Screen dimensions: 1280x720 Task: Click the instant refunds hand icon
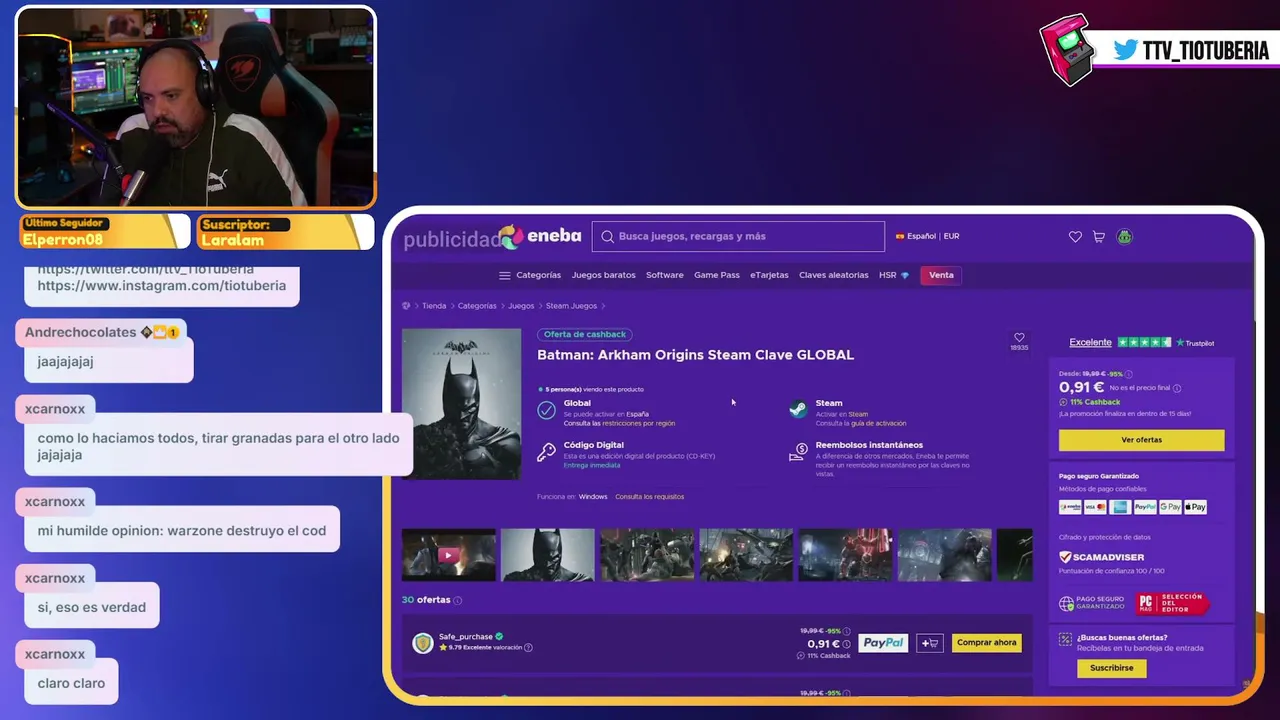798,453
